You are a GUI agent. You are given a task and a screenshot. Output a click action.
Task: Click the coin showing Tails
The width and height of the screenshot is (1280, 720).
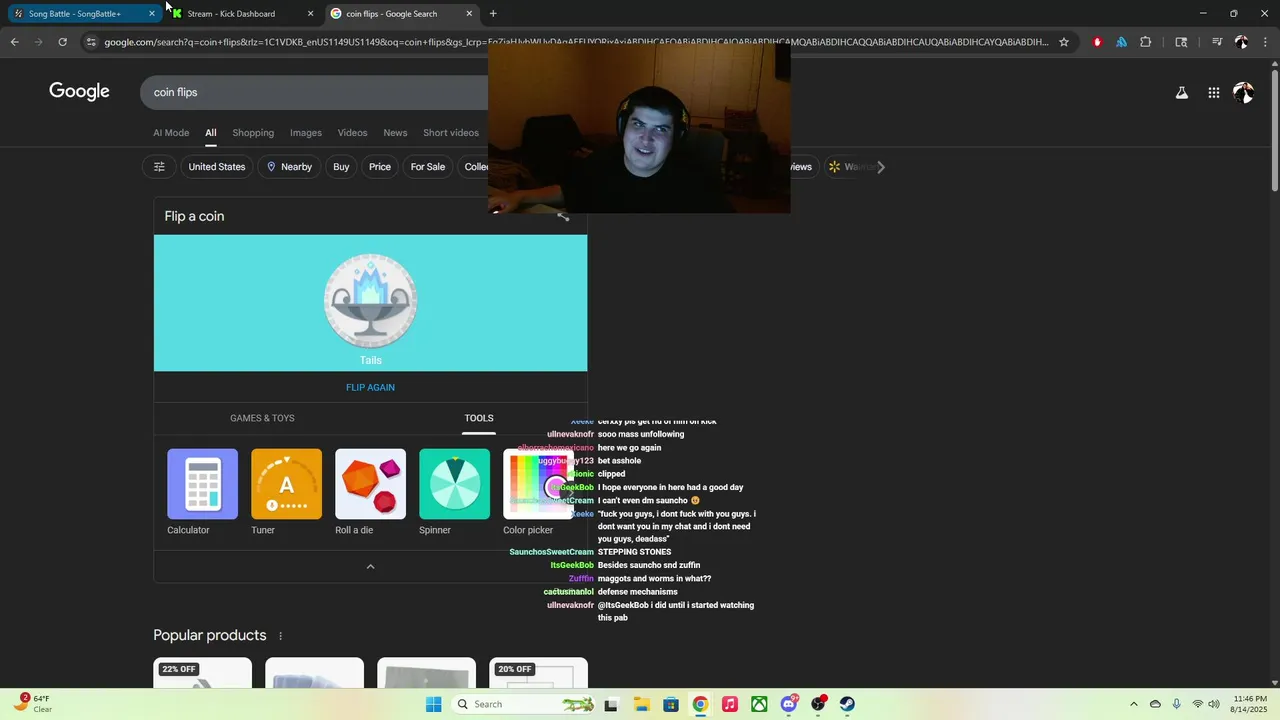click(x=370, y=301)
